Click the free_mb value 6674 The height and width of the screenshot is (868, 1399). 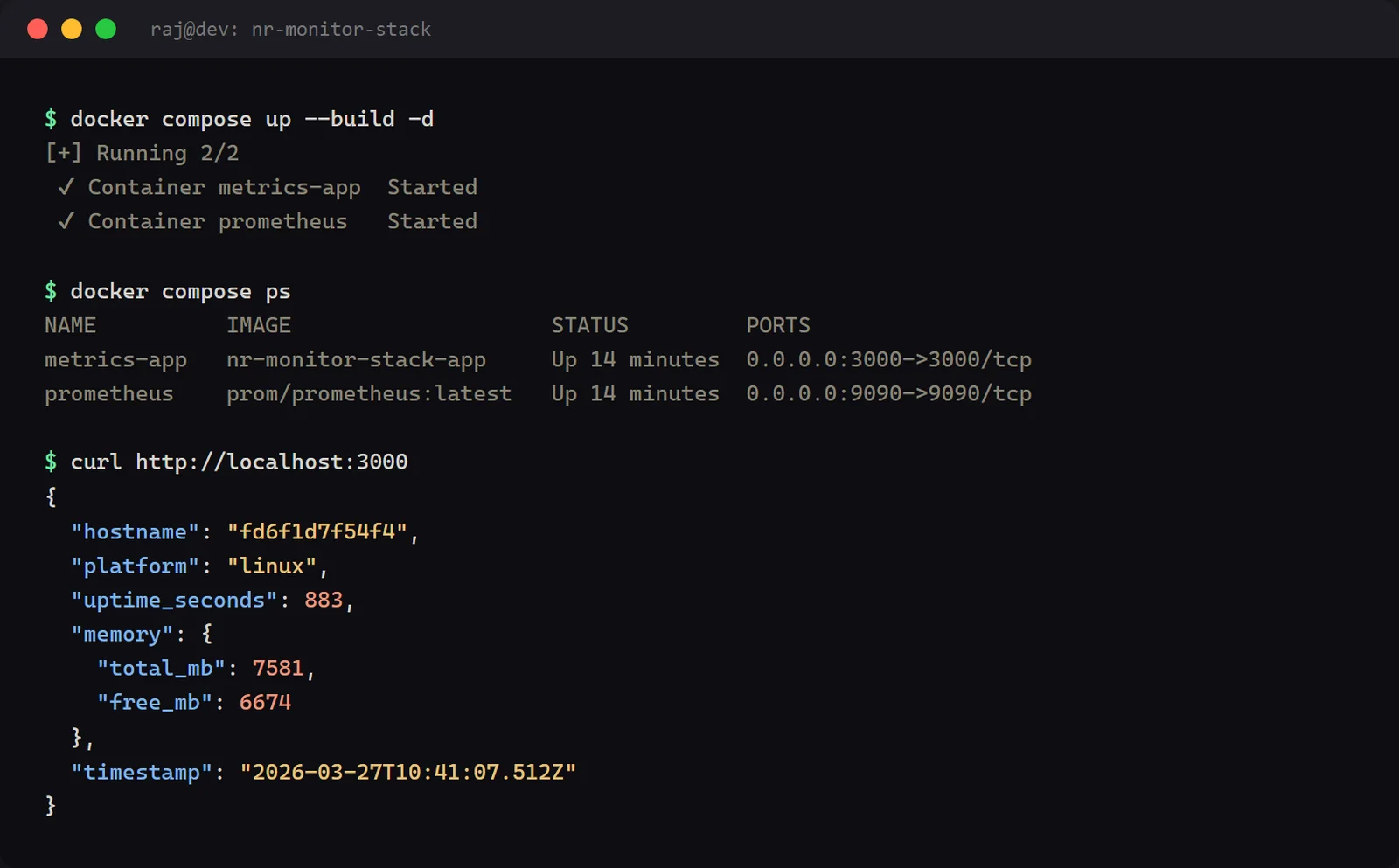(x=265, y=702)
